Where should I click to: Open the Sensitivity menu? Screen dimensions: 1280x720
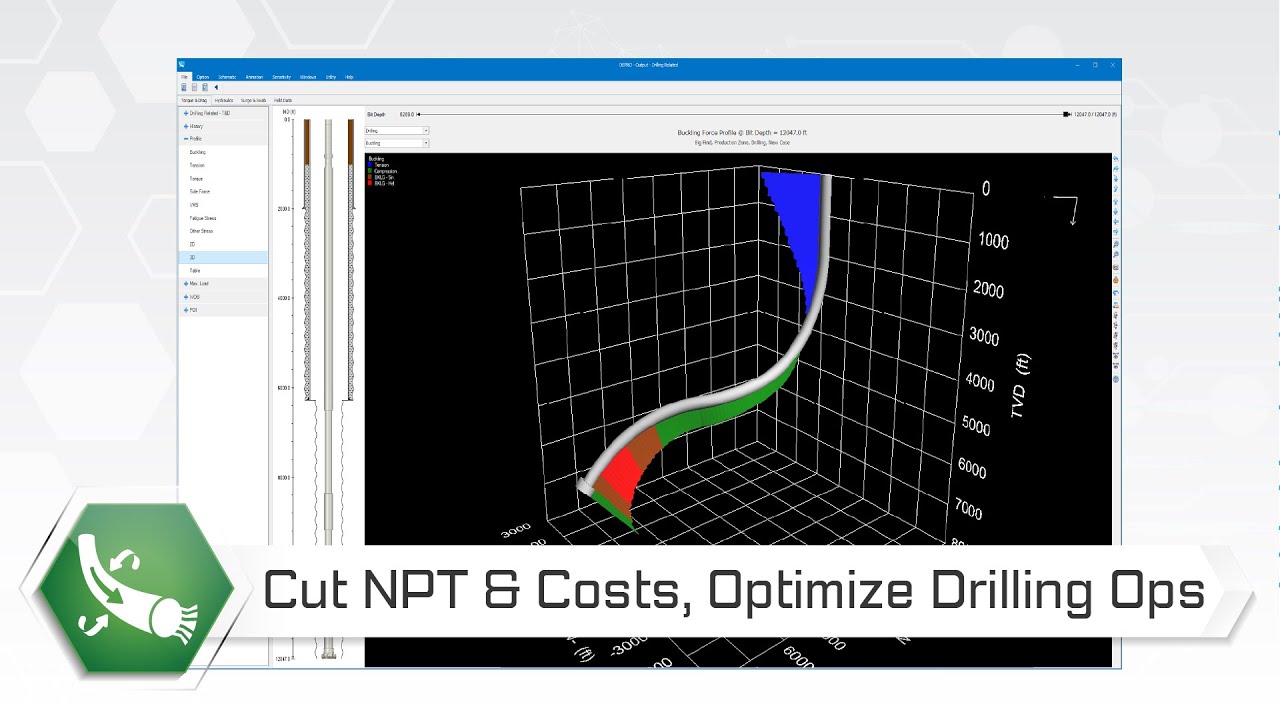pyautogui.click(x=282, y=77)
